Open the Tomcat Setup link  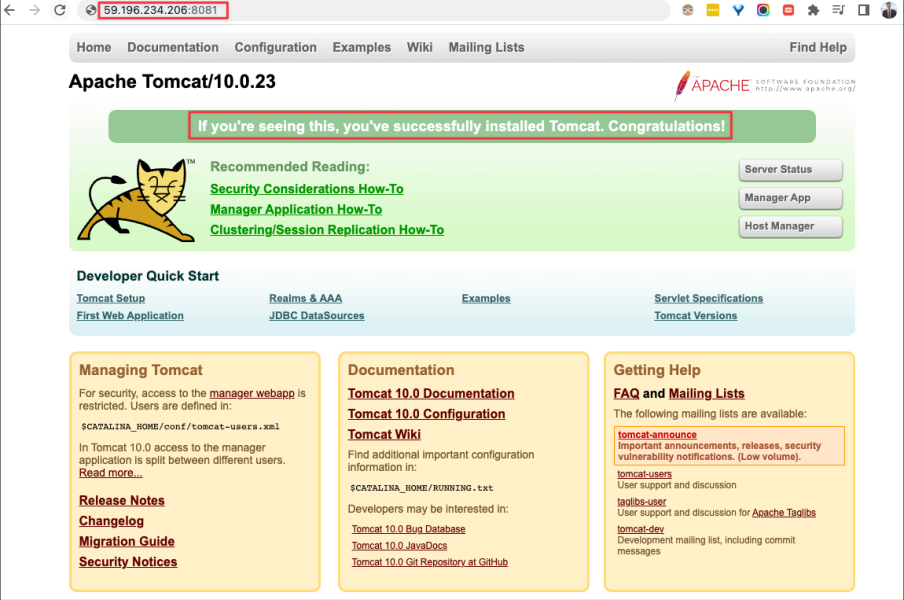(111, 299)
